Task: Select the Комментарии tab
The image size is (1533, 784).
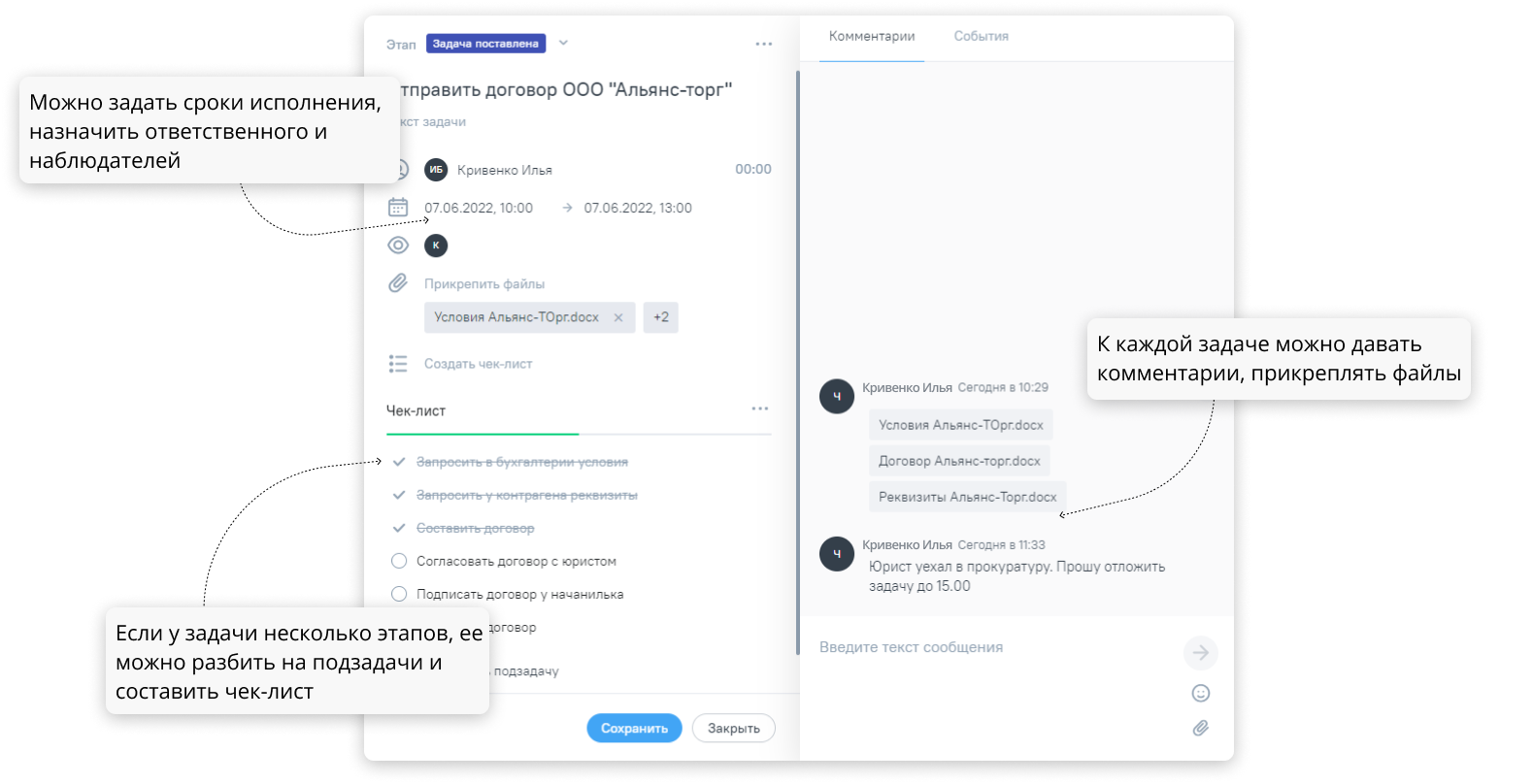Action: [x=872, y=36]
